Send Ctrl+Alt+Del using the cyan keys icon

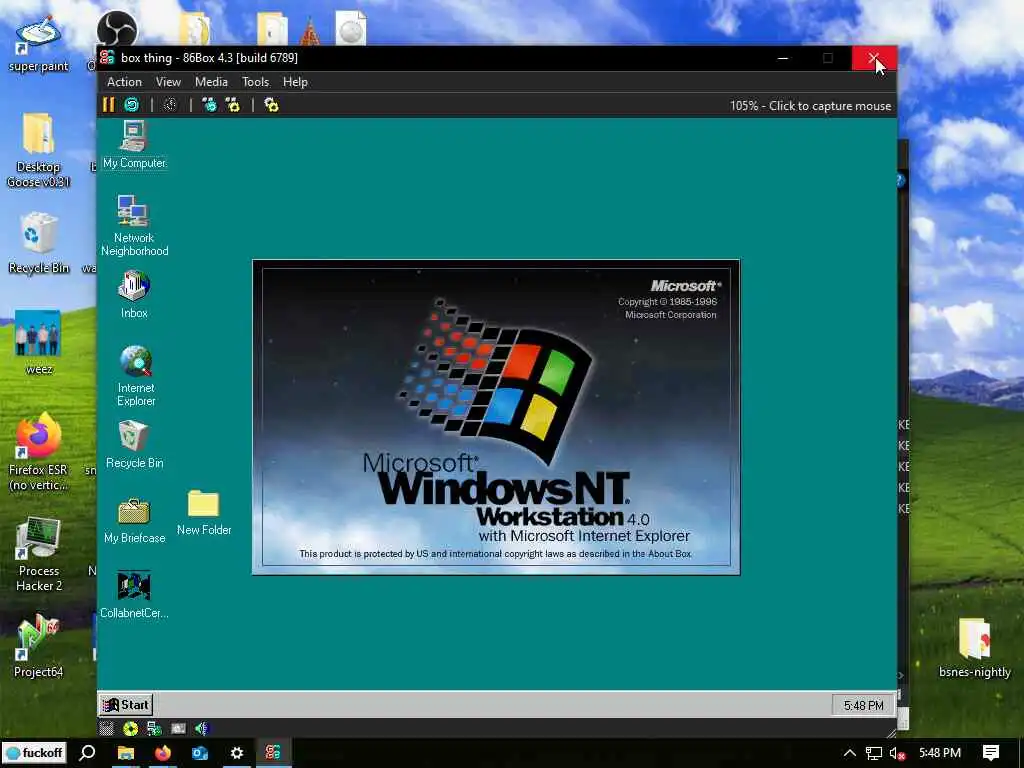[x=210, y=105]
